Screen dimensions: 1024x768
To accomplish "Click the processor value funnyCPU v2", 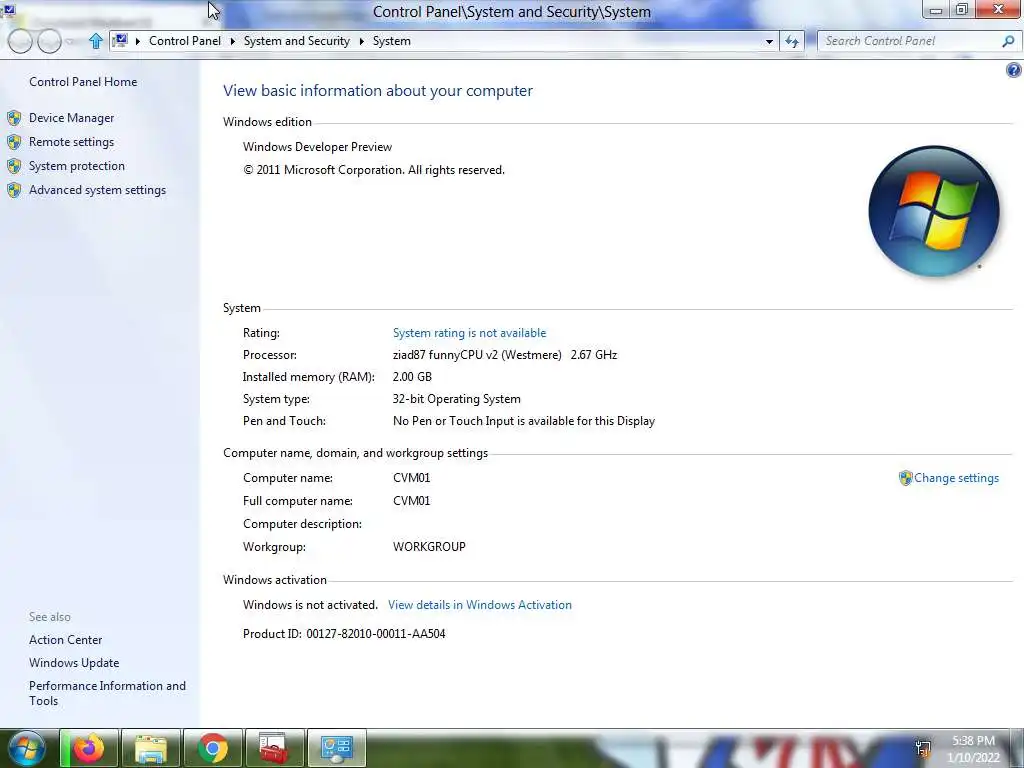I will [505, 355].
